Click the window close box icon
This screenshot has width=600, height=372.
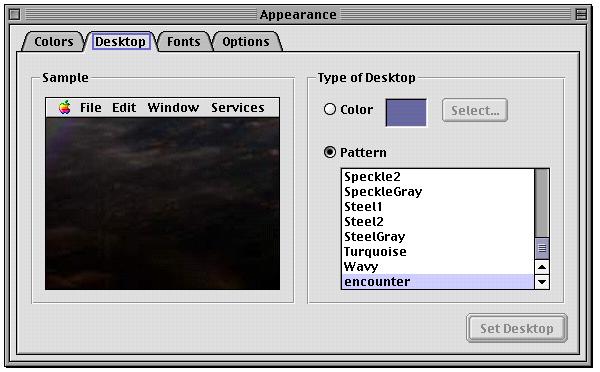(15, 15)
